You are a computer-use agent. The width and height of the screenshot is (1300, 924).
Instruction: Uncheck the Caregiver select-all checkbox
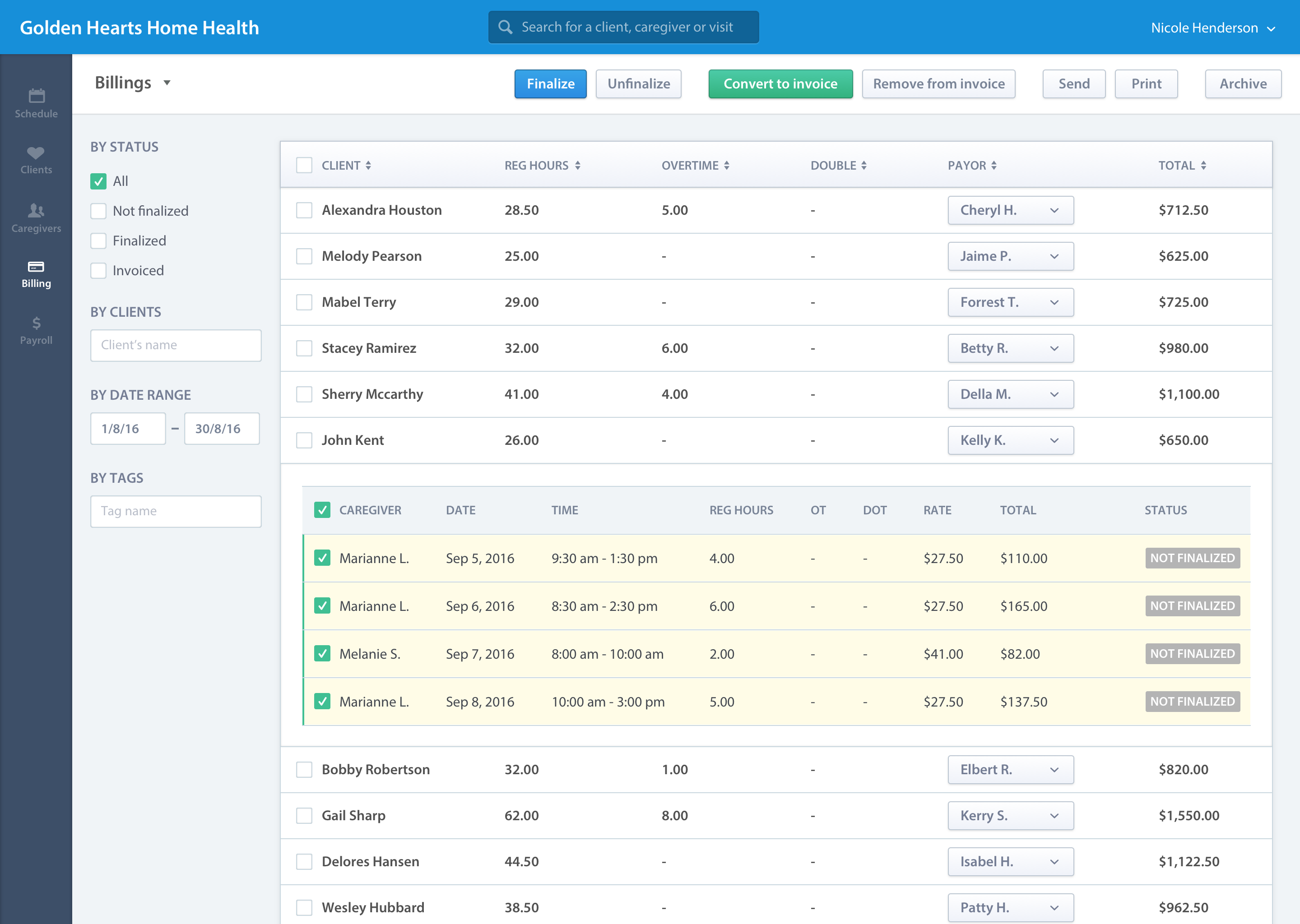pos(322,510)
